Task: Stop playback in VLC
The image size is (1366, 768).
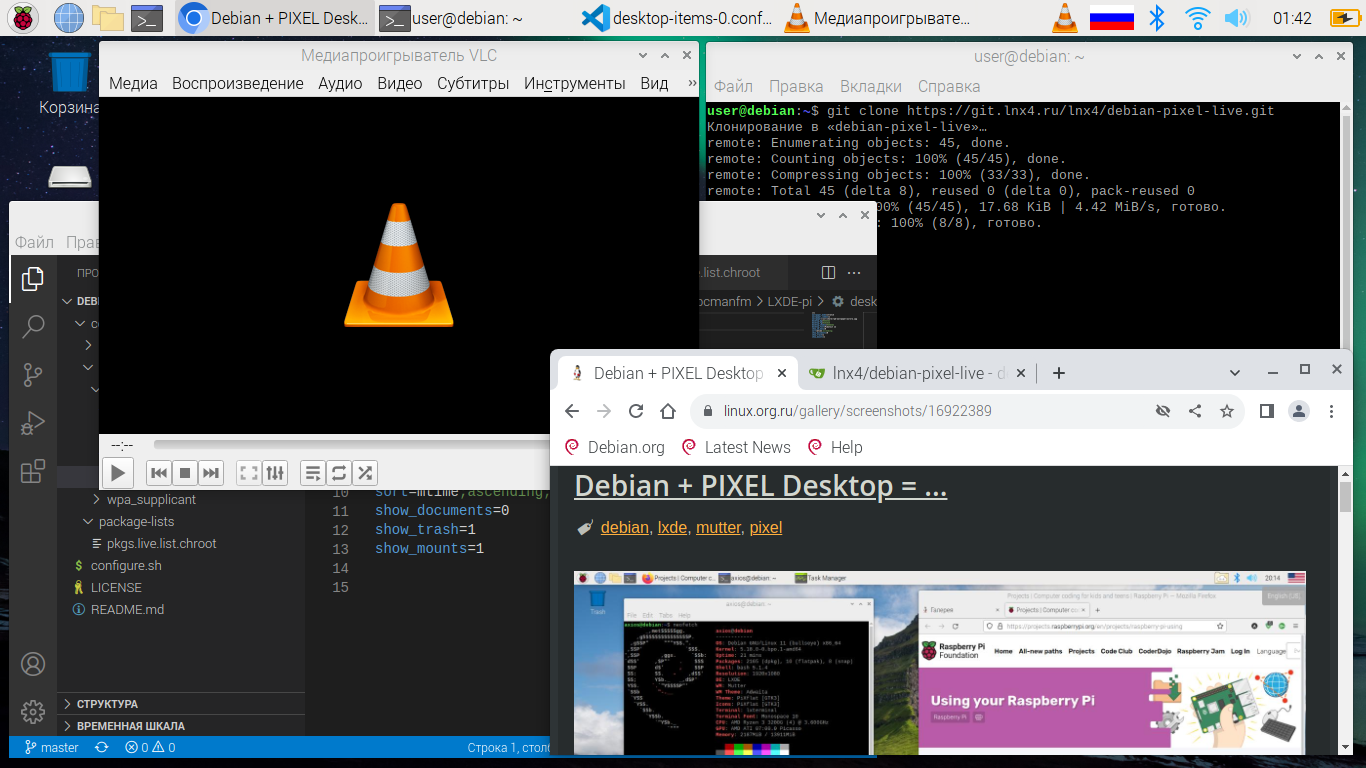Action: (184, 473)
